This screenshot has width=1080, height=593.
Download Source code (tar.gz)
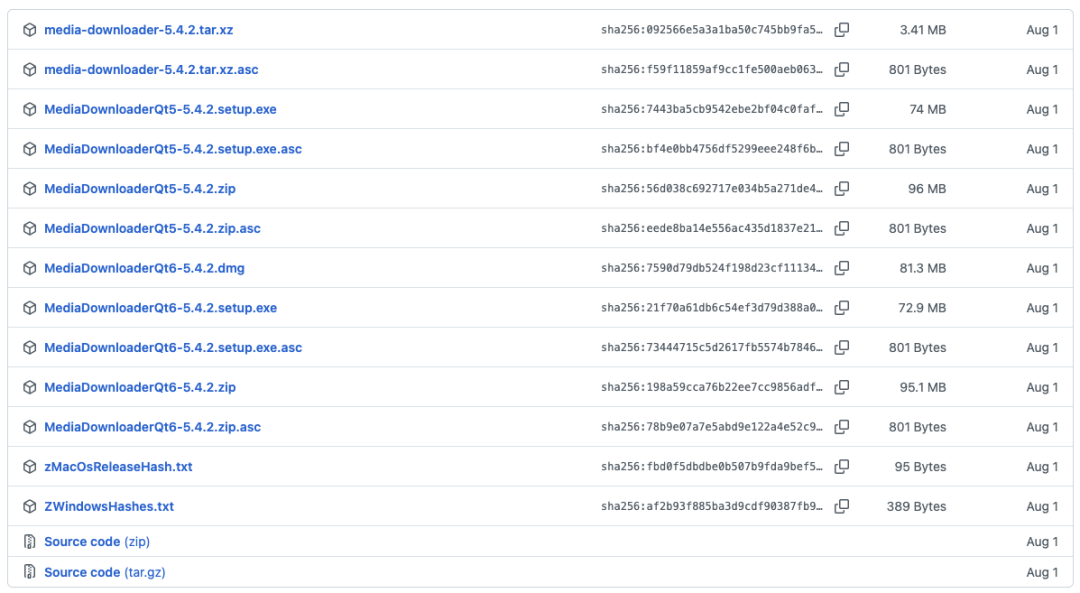[x=105, y=572]
